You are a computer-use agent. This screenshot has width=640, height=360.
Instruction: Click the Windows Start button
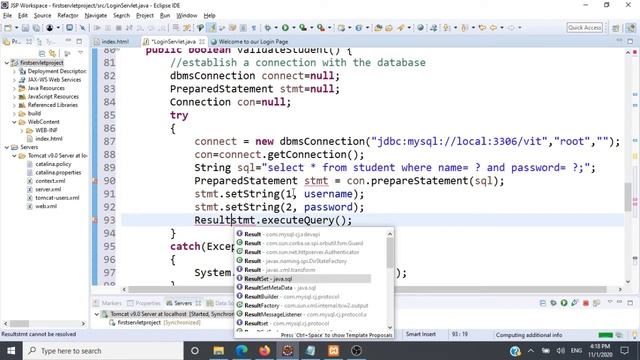(11, 351)
